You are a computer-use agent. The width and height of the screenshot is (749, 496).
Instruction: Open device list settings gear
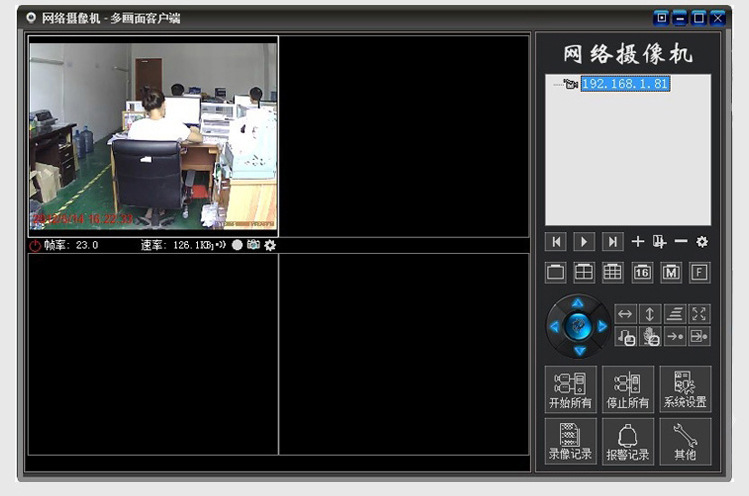[702, 242]
